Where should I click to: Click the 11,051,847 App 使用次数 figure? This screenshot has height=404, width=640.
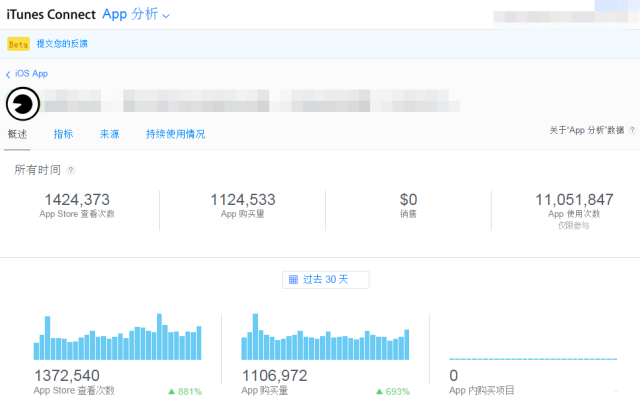tap(574, 200)
